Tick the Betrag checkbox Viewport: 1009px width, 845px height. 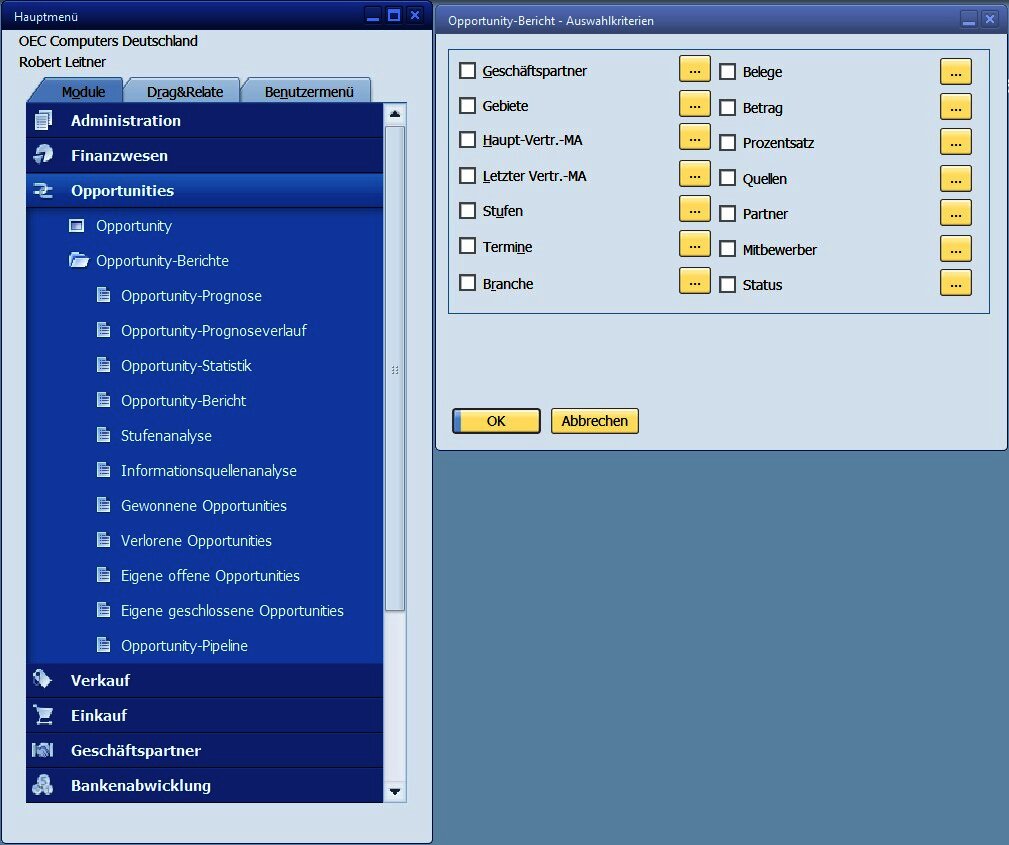coord(728,108)
